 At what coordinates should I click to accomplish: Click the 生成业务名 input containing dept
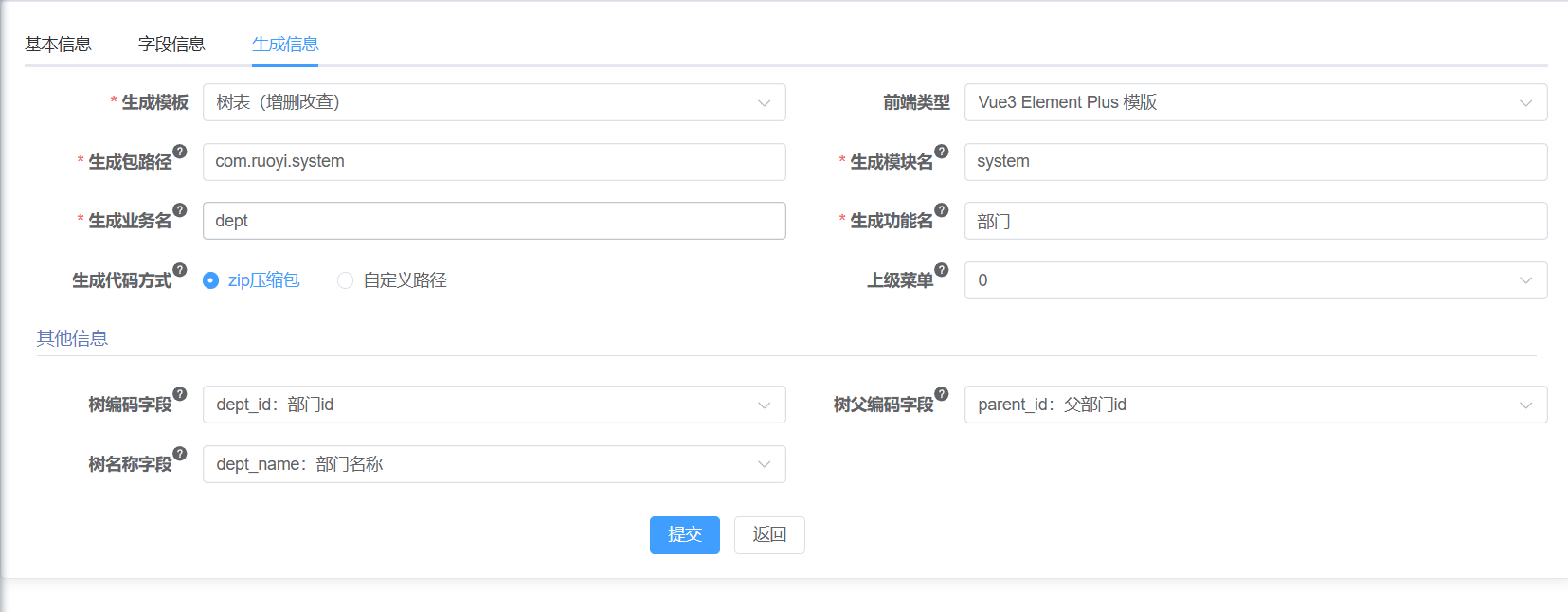495,221
